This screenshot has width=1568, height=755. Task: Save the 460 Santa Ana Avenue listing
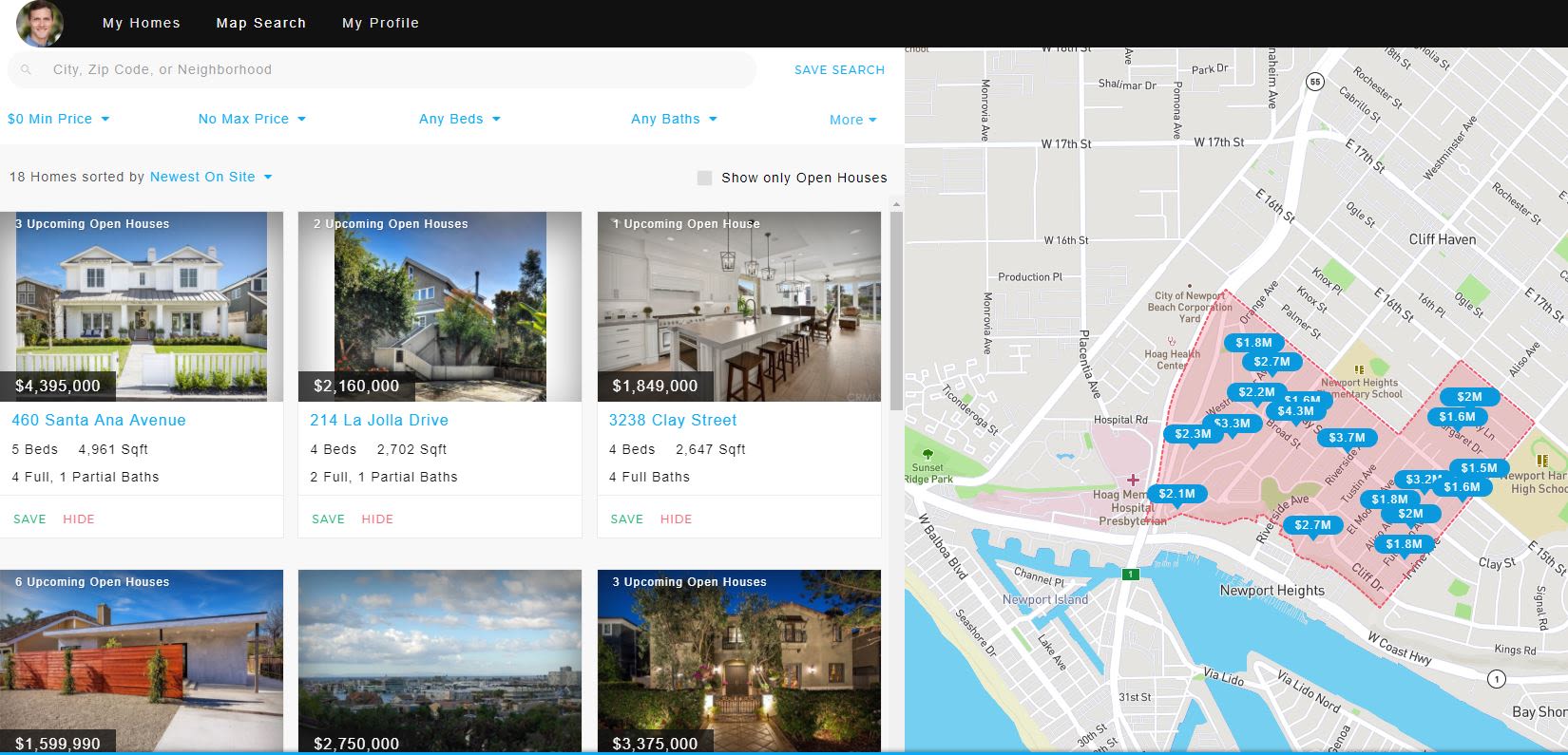click(x=29, y=519)
